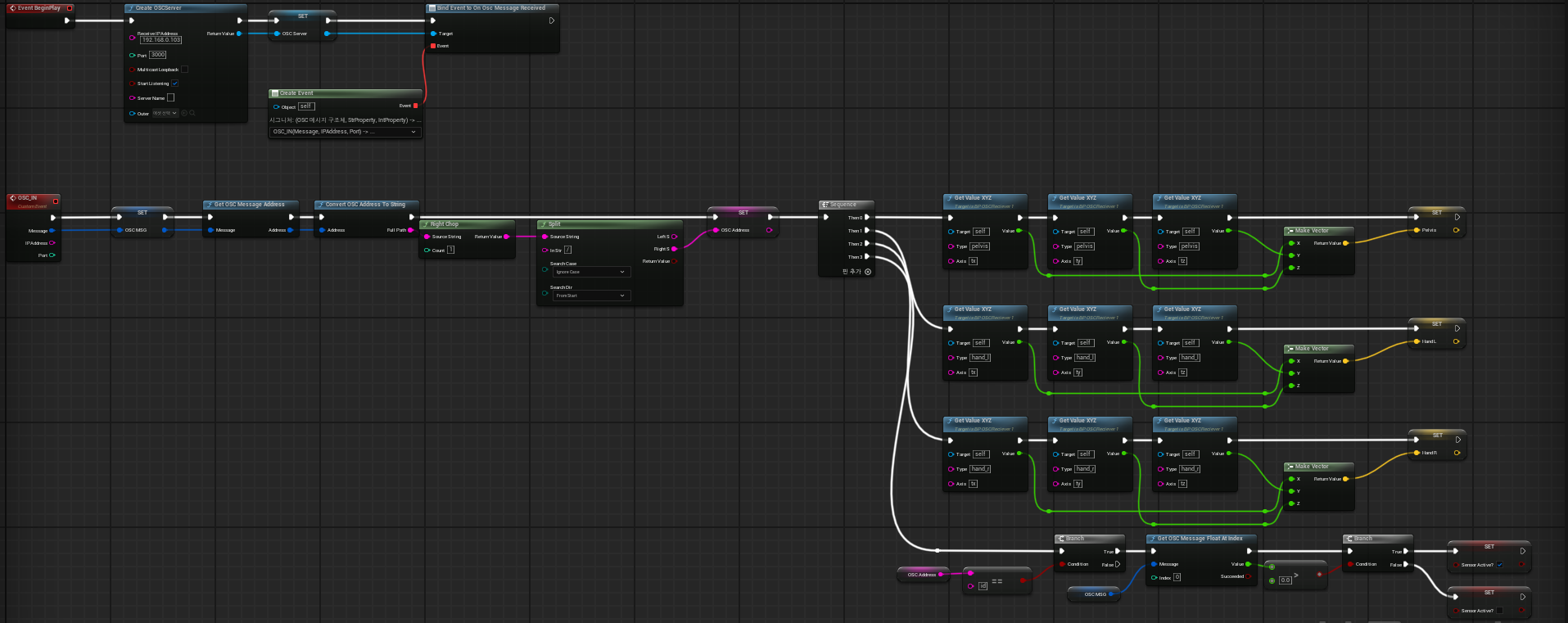Click the Port value field showing 3000
The image size is (1568, 623).
(158, 55)
